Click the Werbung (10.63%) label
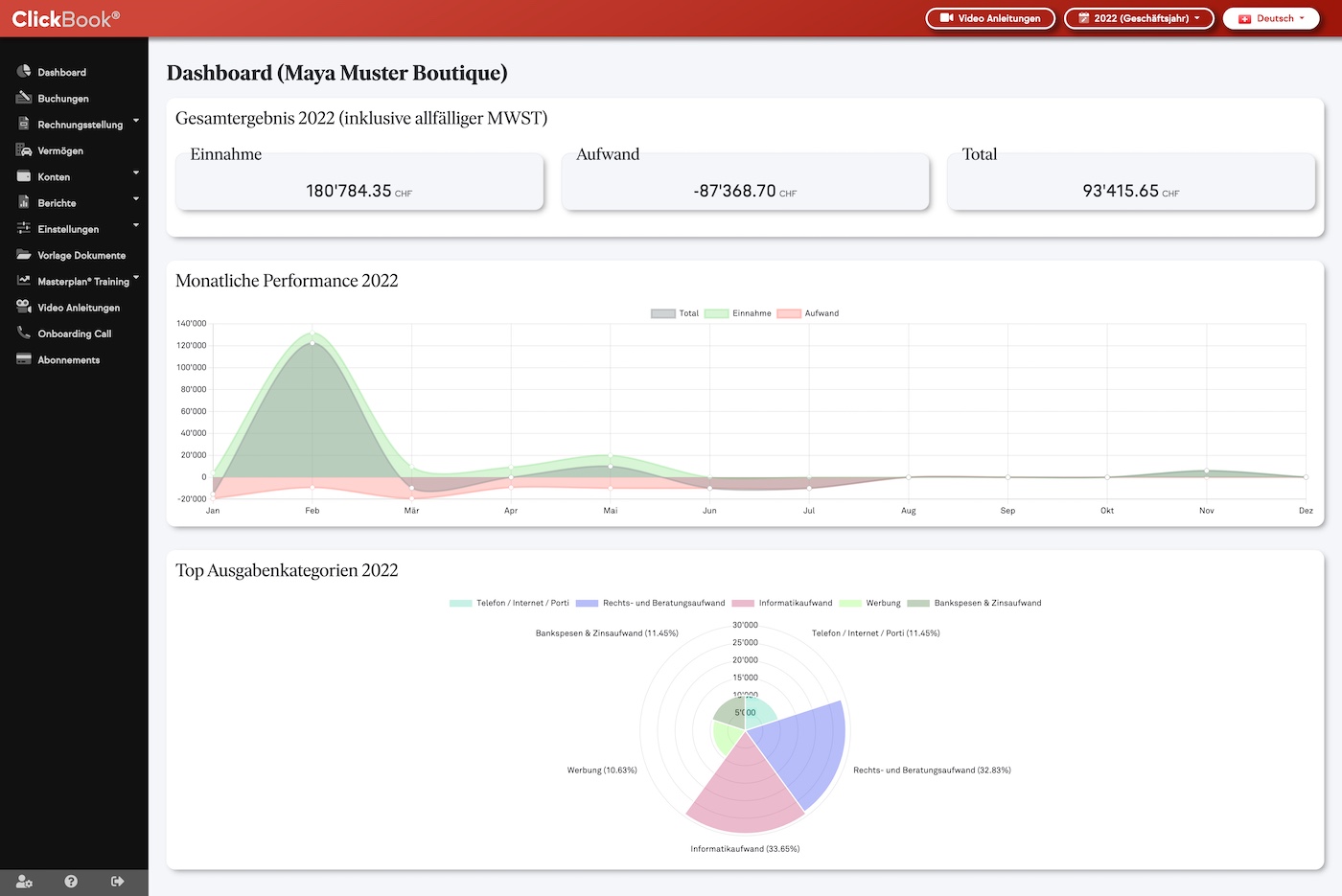Screen dimensions: 1342x896 [602, 770]
